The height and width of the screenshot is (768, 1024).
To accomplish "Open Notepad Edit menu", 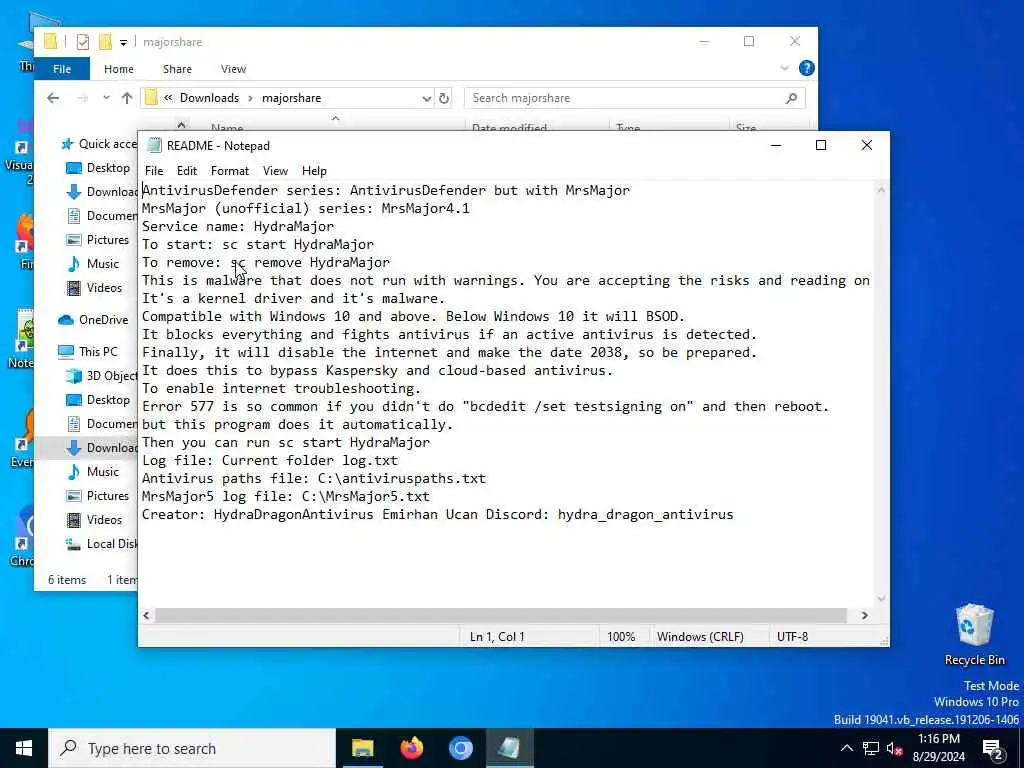I will (187, 170).
